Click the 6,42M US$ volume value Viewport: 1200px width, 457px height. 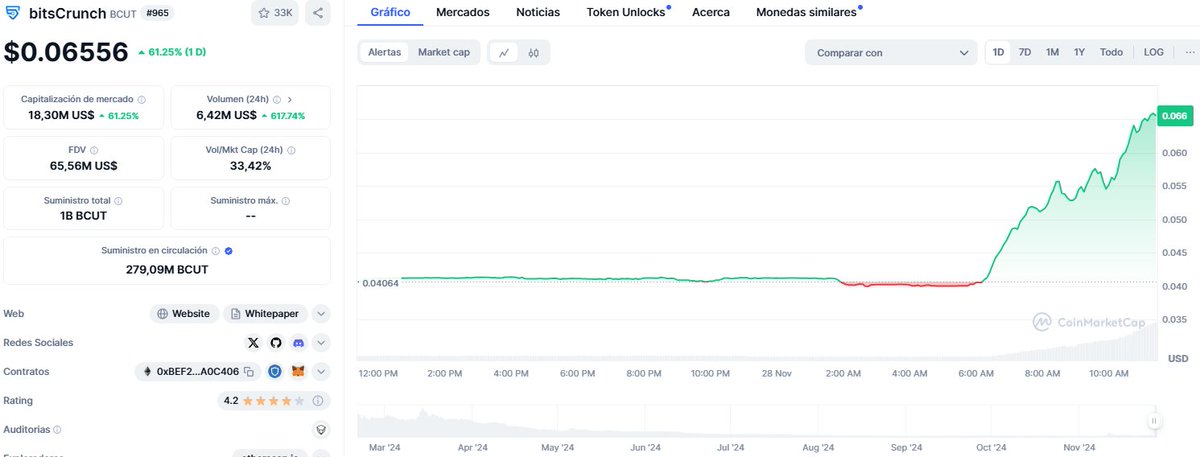coord(228,116)
